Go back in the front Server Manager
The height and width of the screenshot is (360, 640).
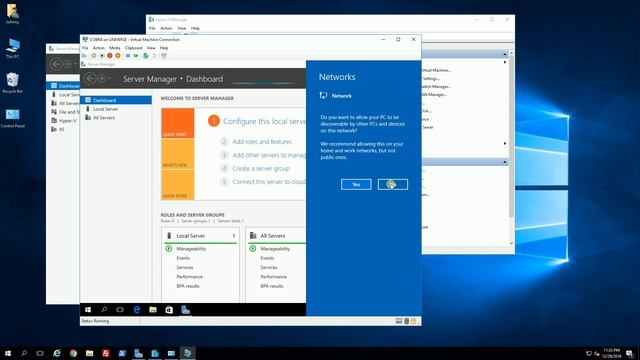pos(90,78)
